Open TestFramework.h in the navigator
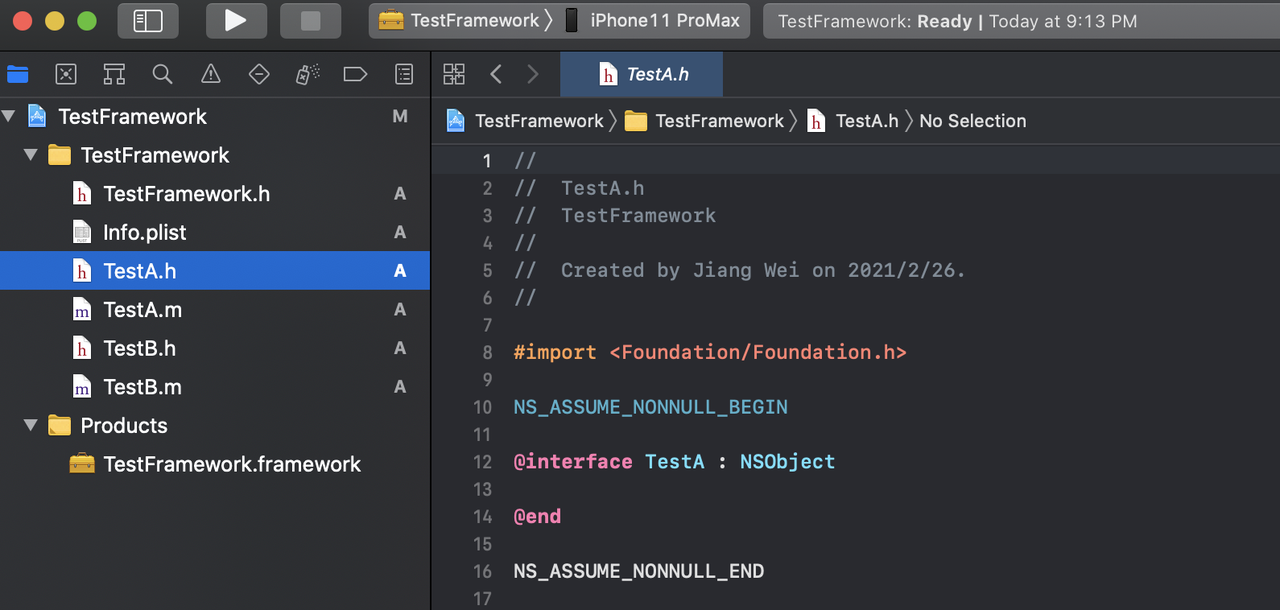 (215, 194)
